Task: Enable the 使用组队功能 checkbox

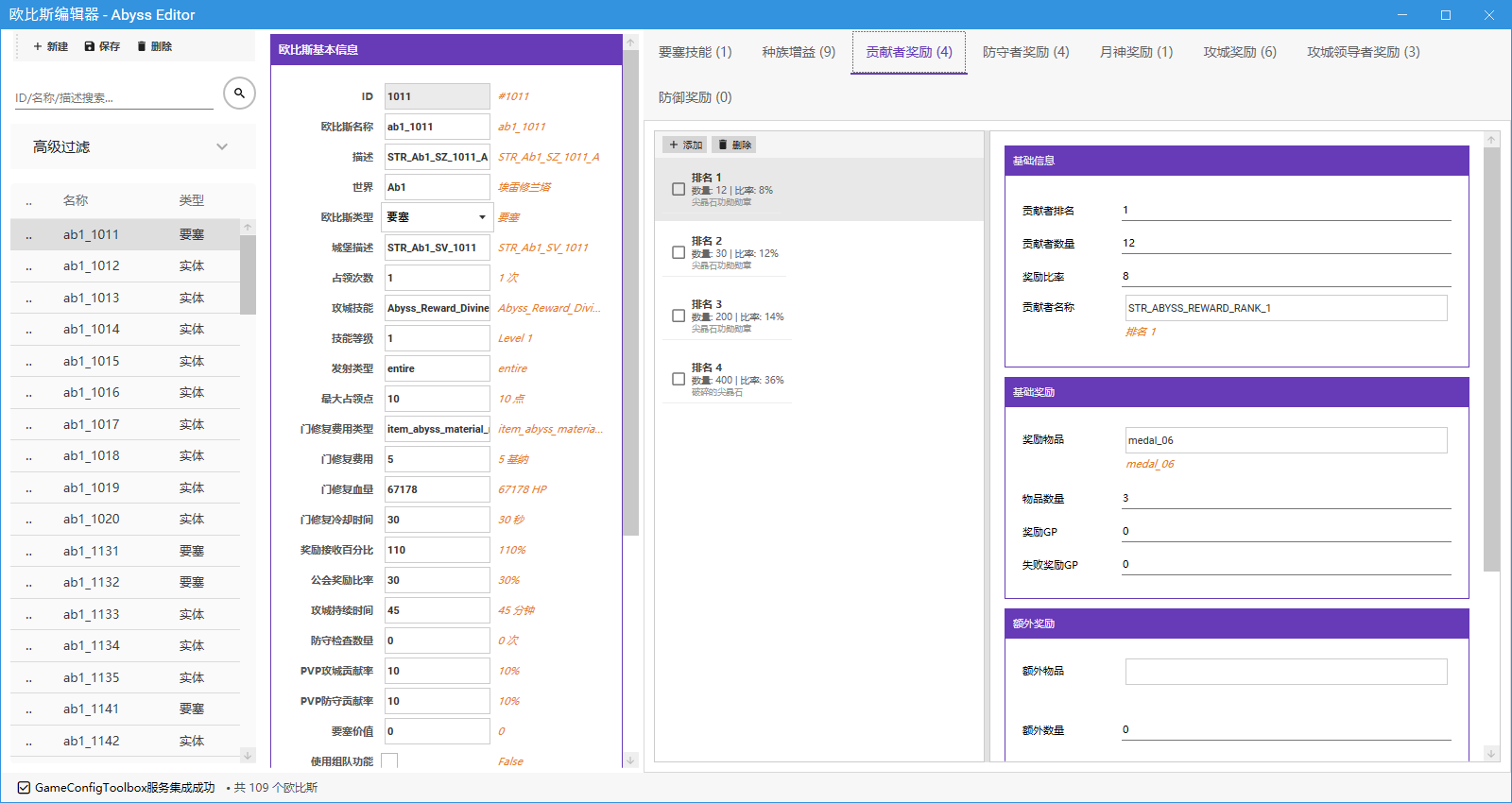Action: 389,760
